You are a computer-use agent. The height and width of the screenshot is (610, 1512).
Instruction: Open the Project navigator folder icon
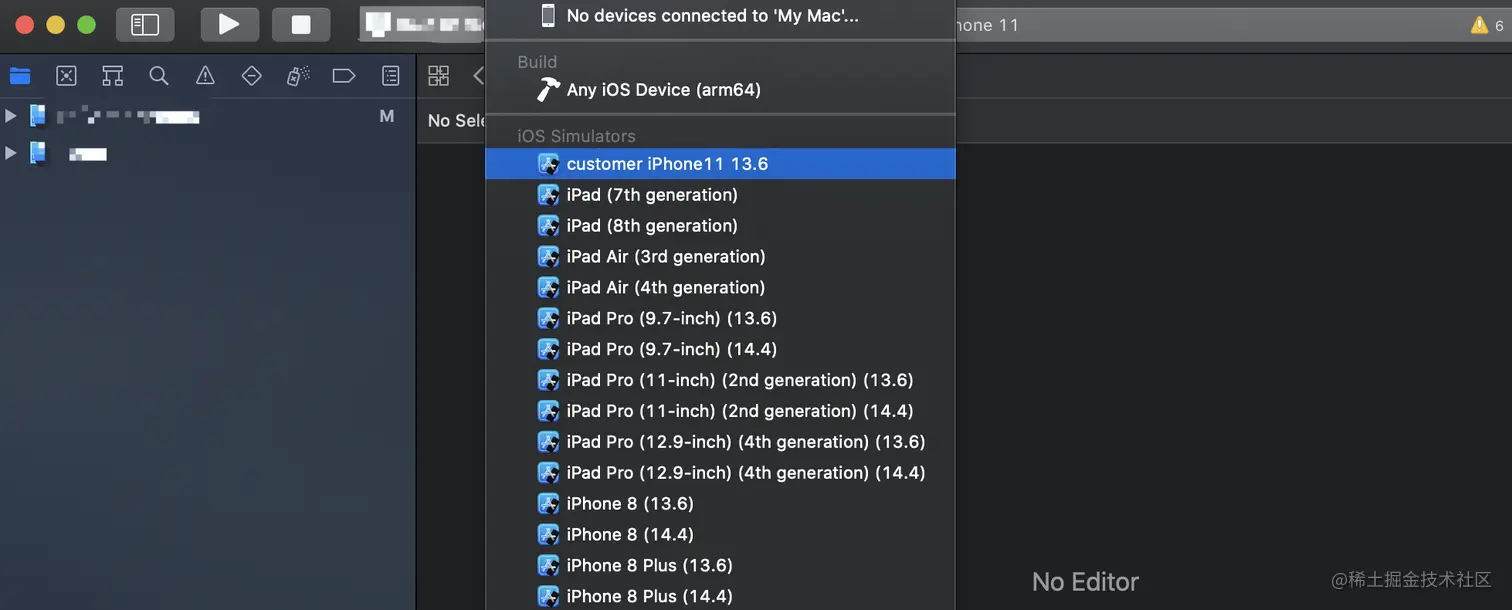pos(20,76)
